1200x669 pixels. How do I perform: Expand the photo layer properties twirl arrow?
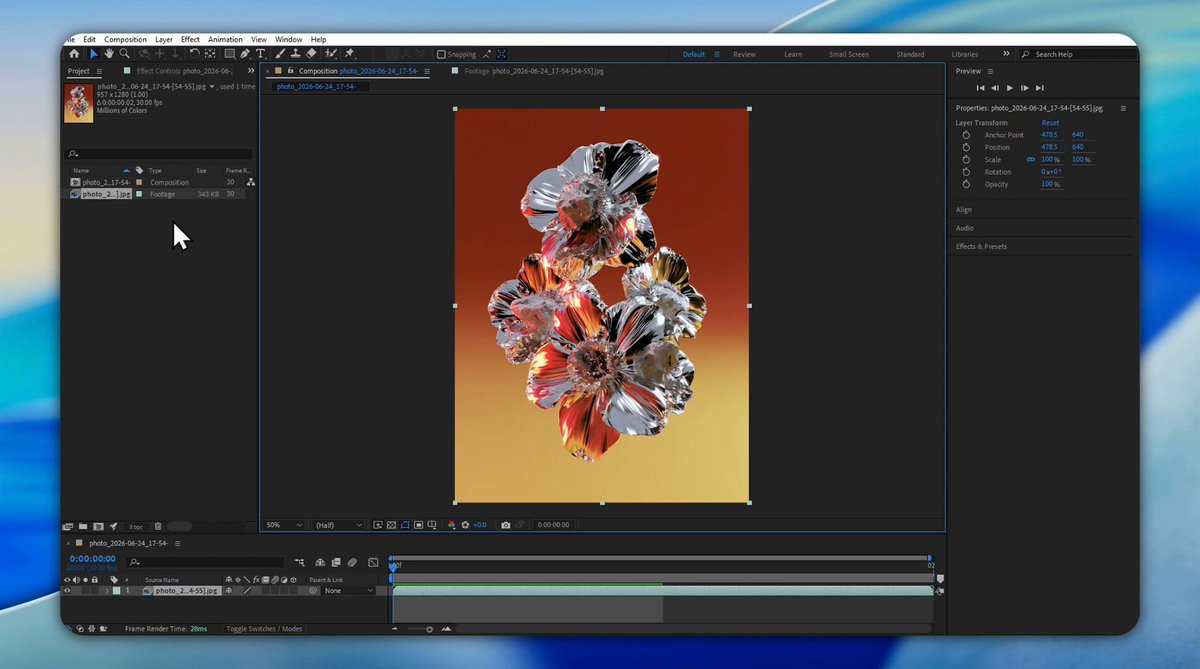(x=107, y=591)
